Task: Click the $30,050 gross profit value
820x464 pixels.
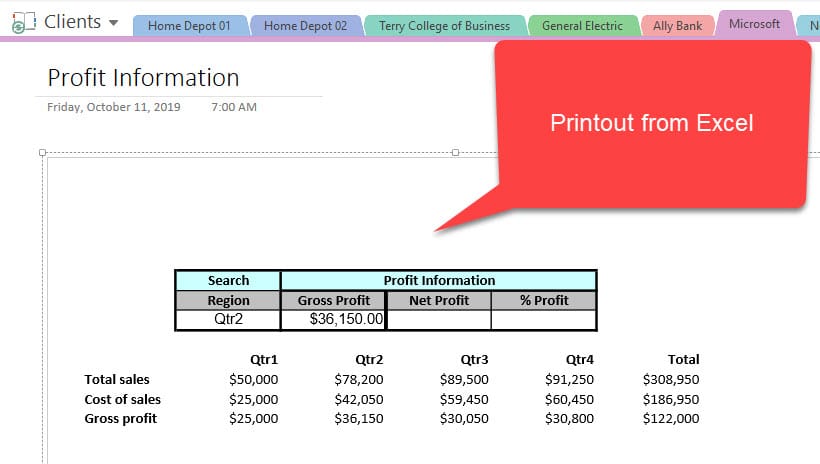Action: coord(464,418)
